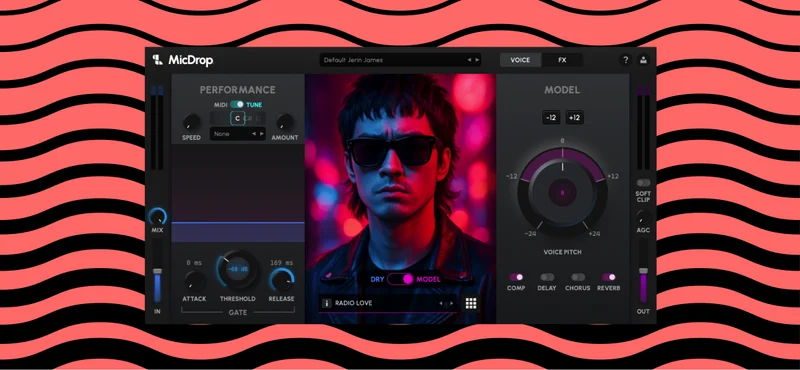Viewport: 800px width, 370px height.
Task: Switch to the next voice model from RADIO LOVE
Action: (x=451, y=303)
